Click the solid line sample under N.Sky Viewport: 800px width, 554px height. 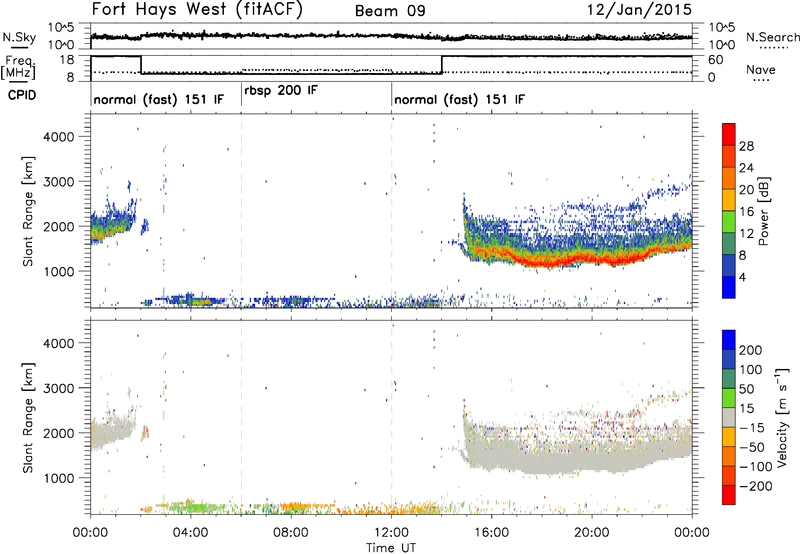click(19, 47)
